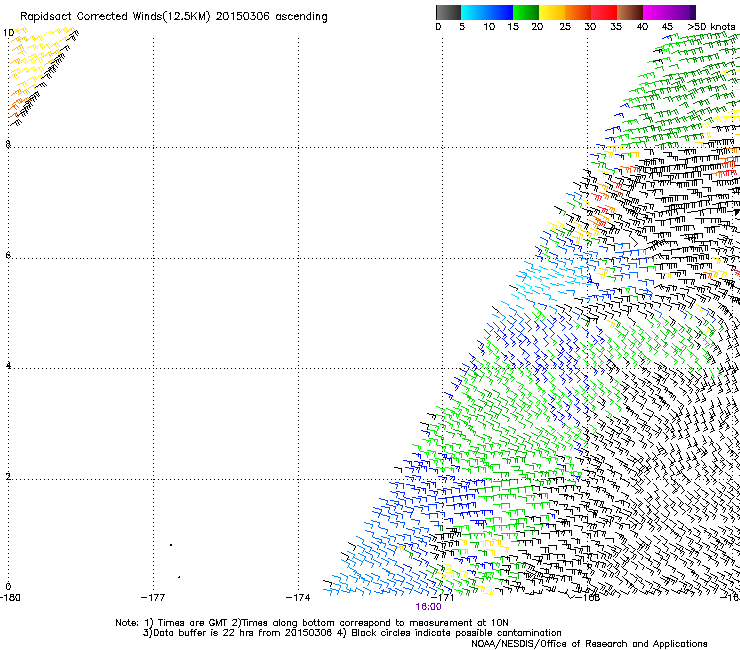Click the 'NOAA/NESDIS/Office of Research and Applications' credit
Screen dimensions: 740x650
[x=589, y=644]
